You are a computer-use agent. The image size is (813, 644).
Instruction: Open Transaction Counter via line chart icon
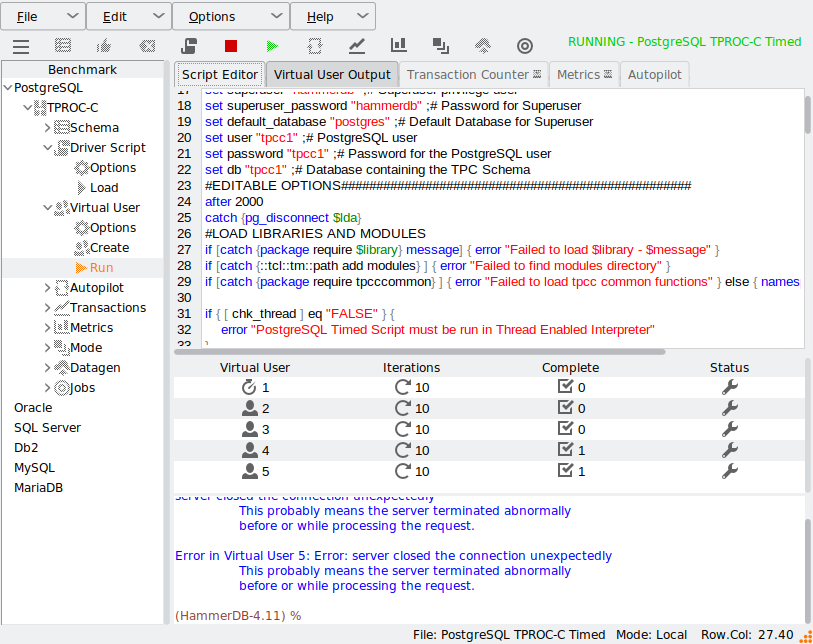click(x=357, y=46)
